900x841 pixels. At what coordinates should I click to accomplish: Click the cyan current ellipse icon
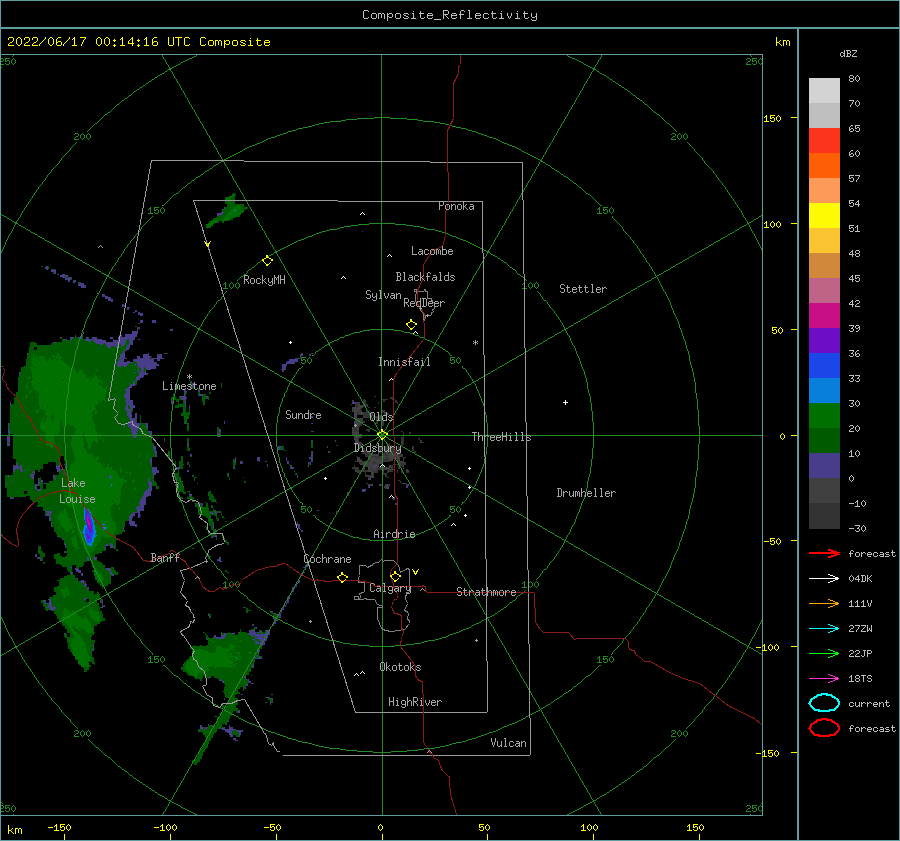tap(824, 703)
